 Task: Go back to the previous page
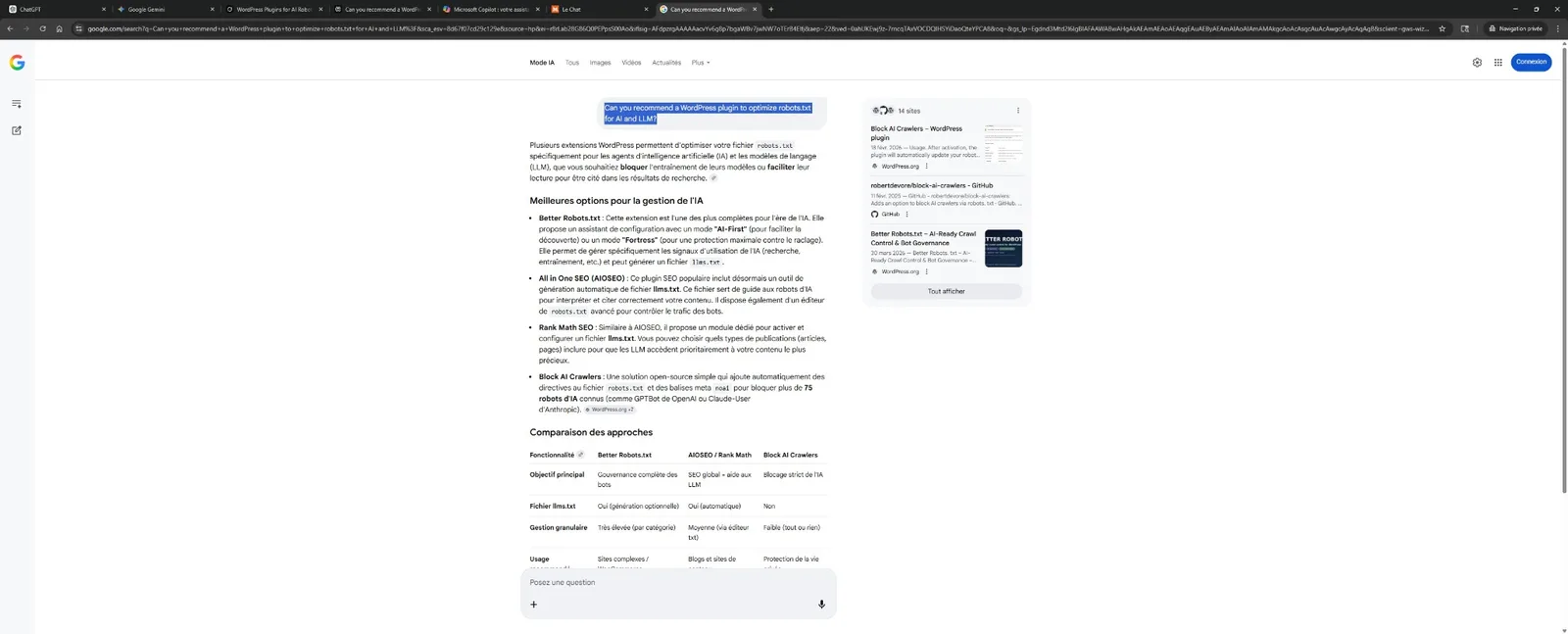click(x=10, y=28)
